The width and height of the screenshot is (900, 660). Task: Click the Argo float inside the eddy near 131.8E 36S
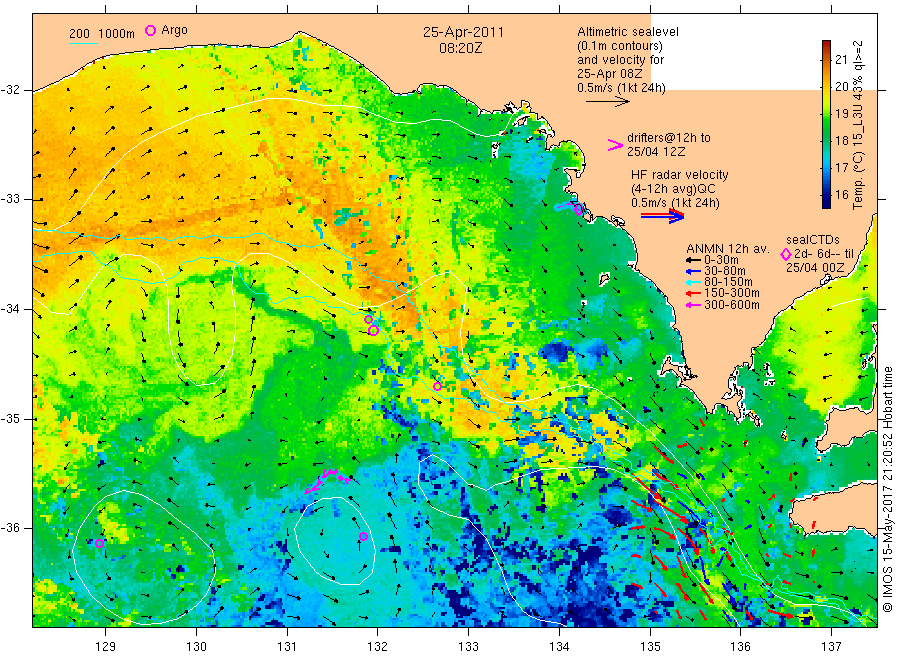click(363, 537)
